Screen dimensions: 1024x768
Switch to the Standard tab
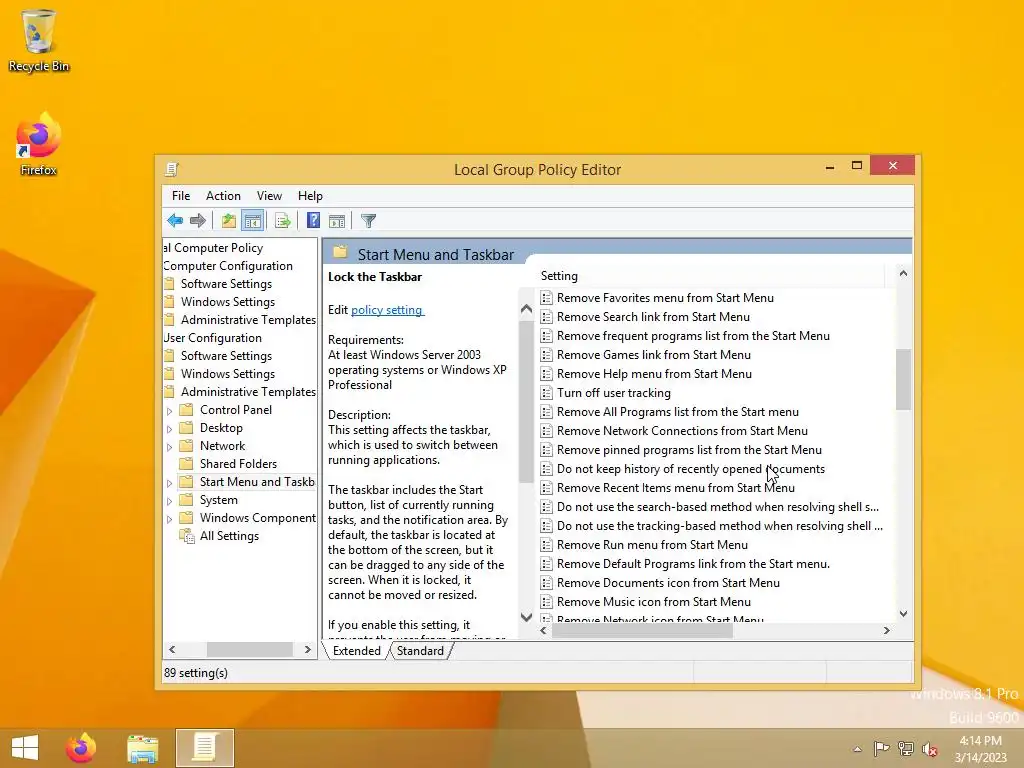point(420,651)
